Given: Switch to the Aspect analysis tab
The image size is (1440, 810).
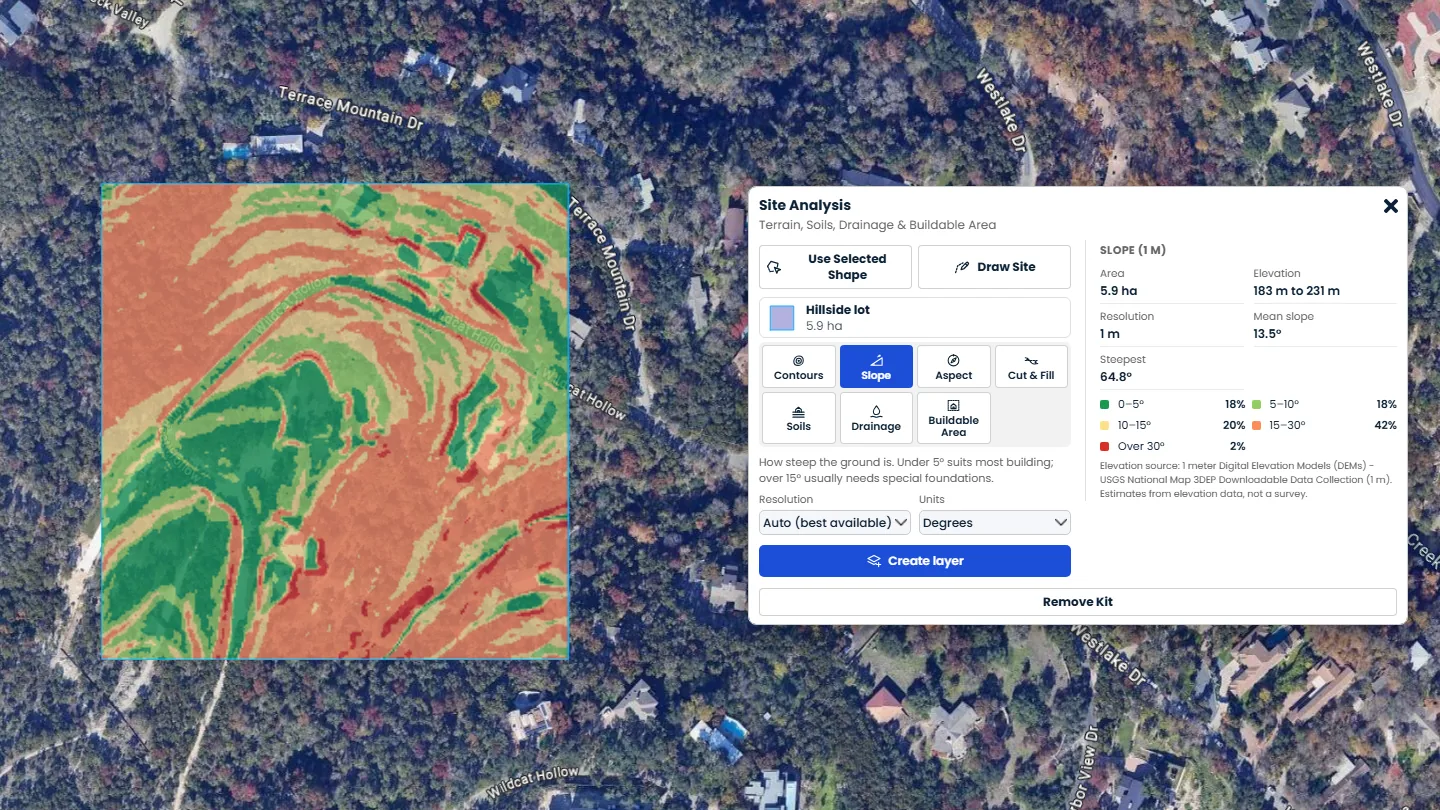Looking at the screenshot, I should point(954,366).
